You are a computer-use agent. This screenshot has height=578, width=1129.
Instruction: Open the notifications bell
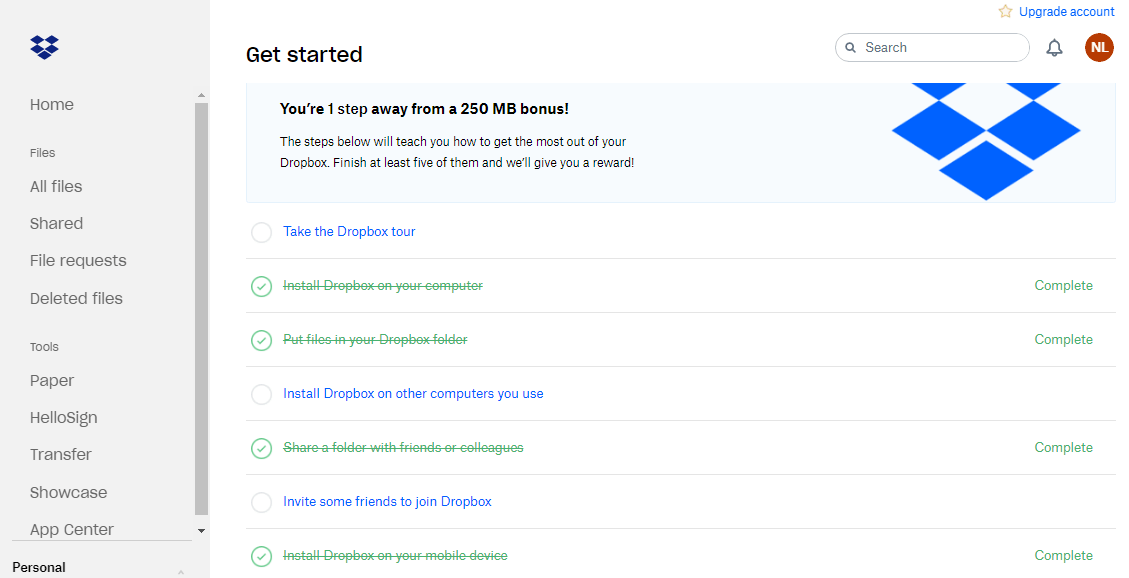1053,47
